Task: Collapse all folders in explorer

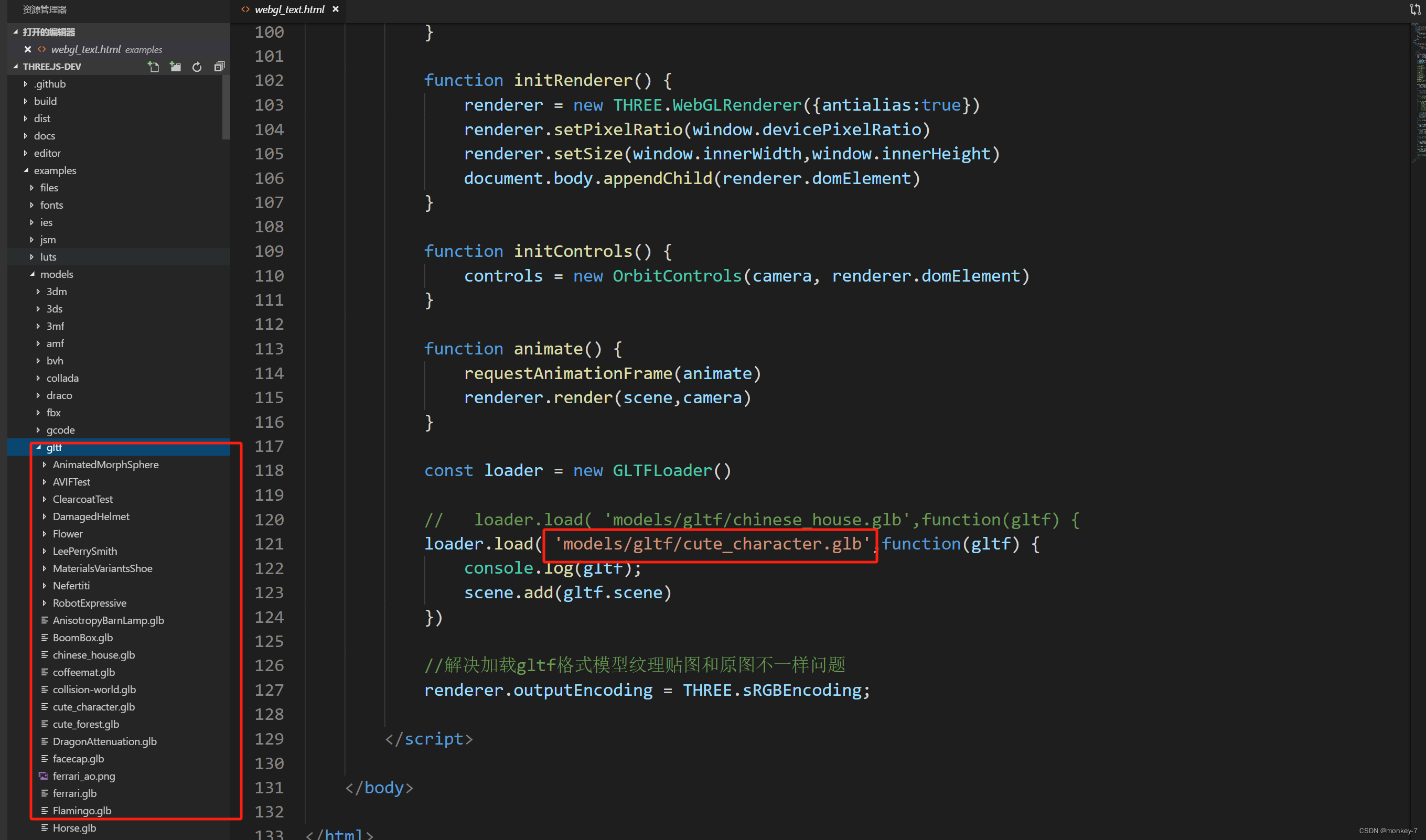Action: (x=219, y=67)
